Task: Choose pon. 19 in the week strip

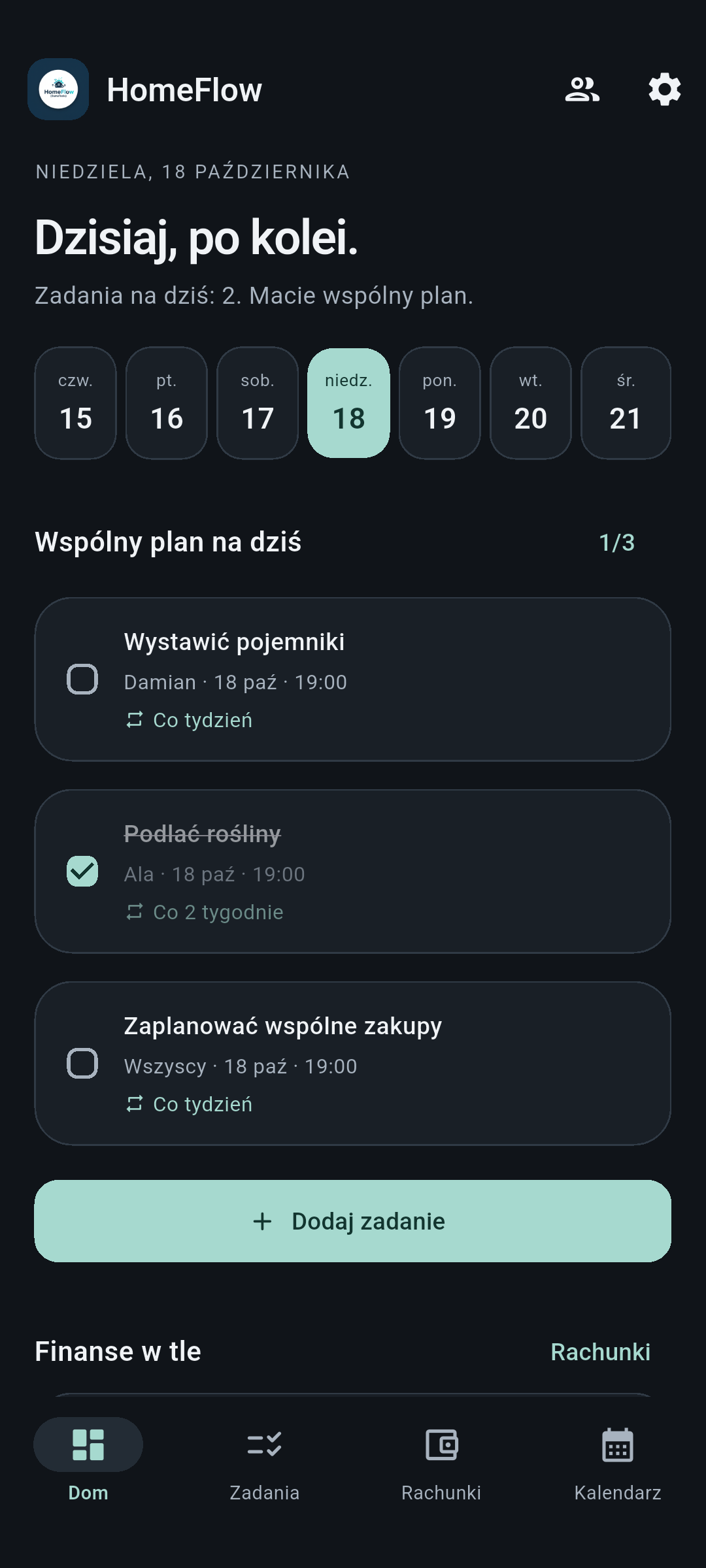Action: point(440,403)
